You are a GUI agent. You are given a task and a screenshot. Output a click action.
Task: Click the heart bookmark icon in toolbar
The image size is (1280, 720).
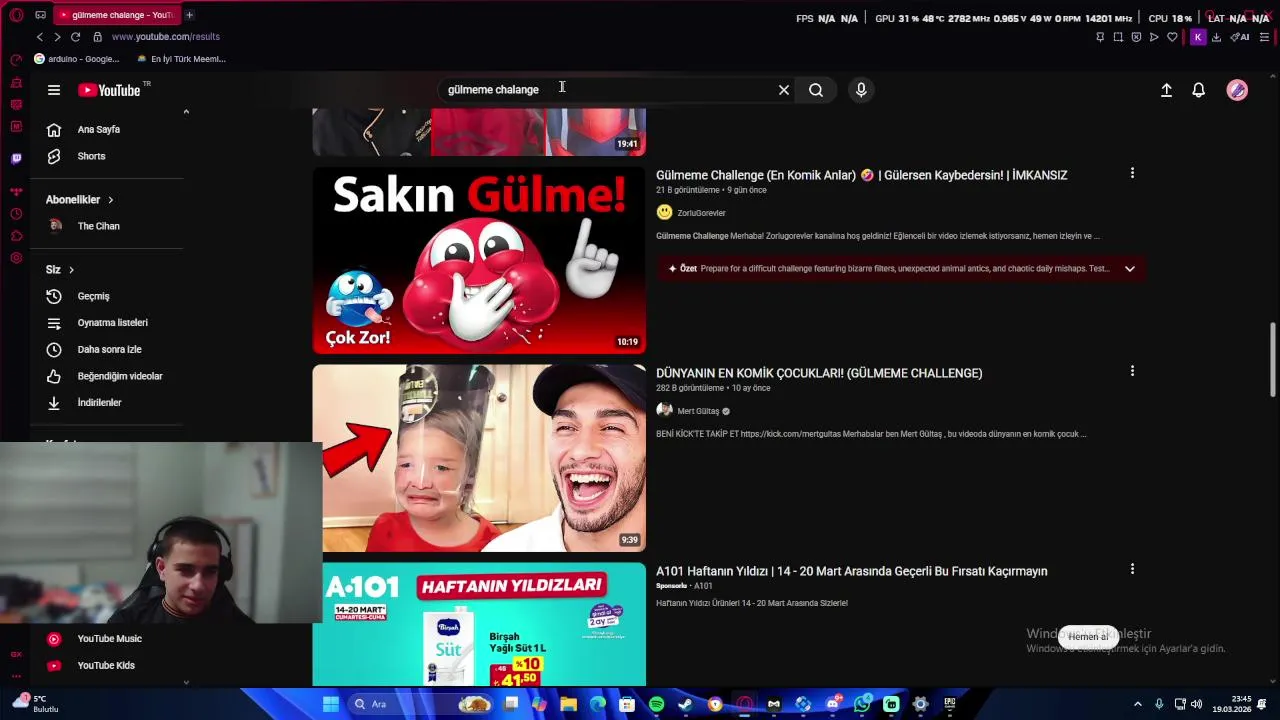[x=1172, y=37]
